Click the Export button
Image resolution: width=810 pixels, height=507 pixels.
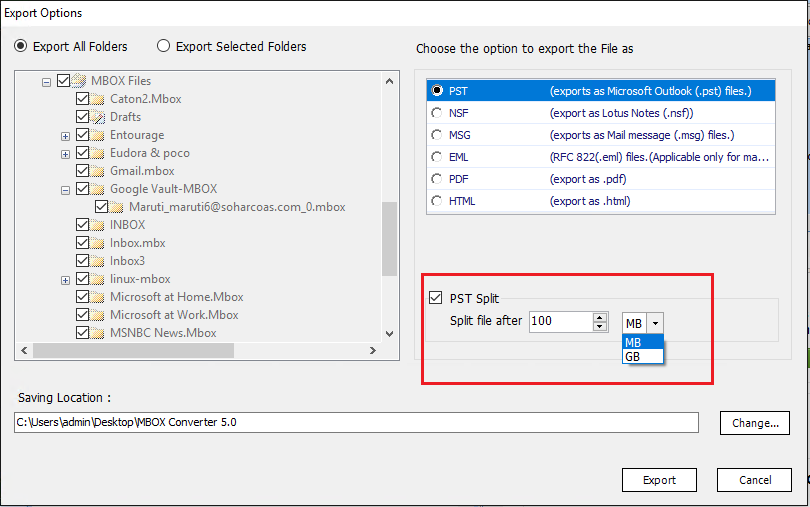(x=659, y=480)
